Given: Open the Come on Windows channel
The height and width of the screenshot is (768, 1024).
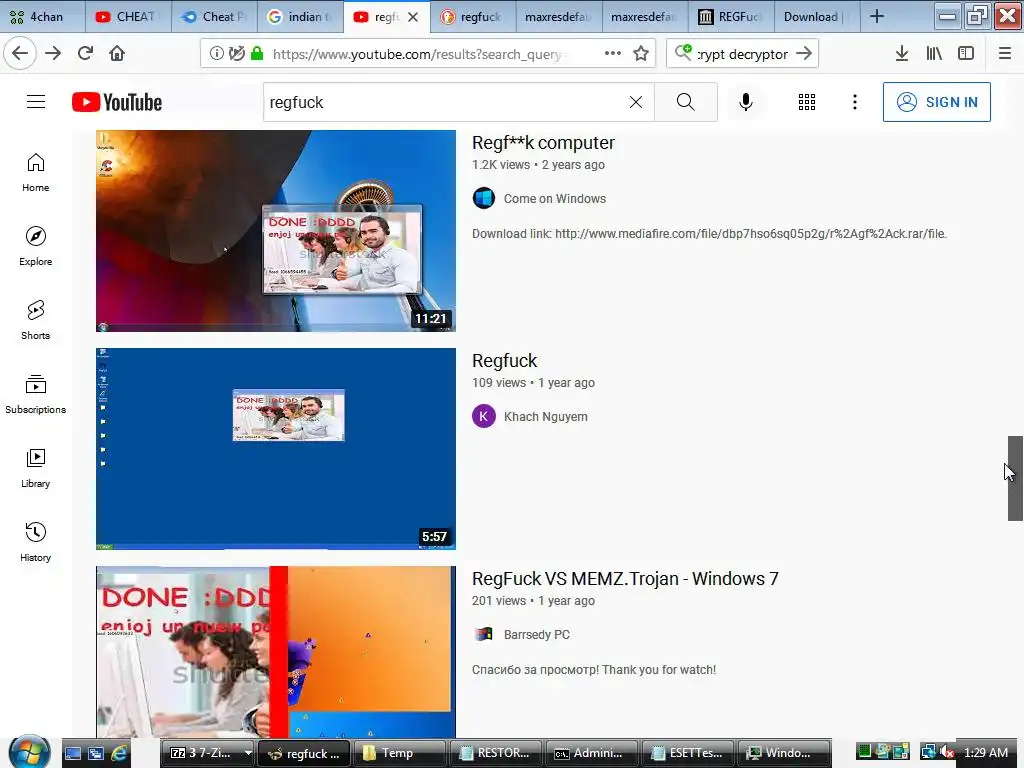Looking at the screenshot, I should [554, 199].
